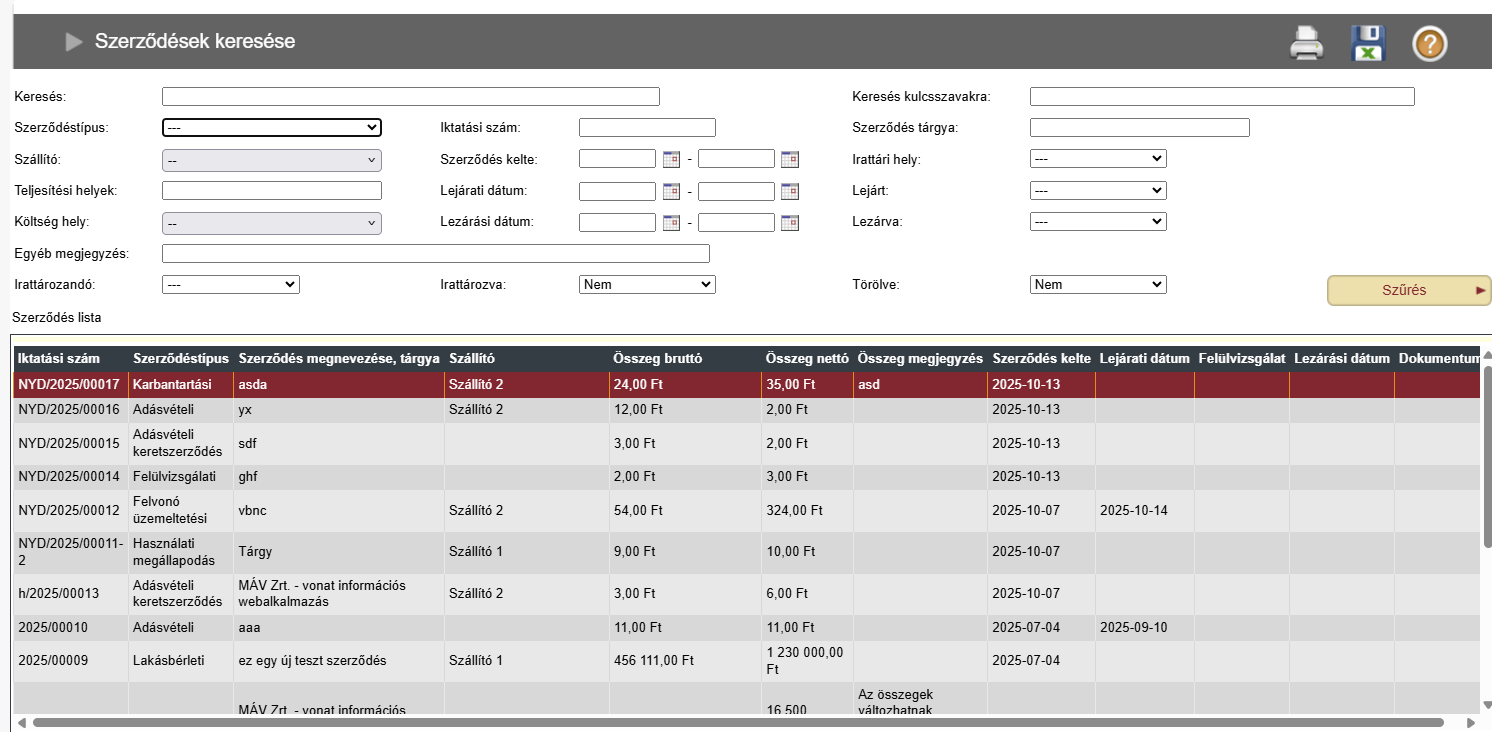
Task: Sort by the Szerződéstípus column header
Action: point(181,358)
